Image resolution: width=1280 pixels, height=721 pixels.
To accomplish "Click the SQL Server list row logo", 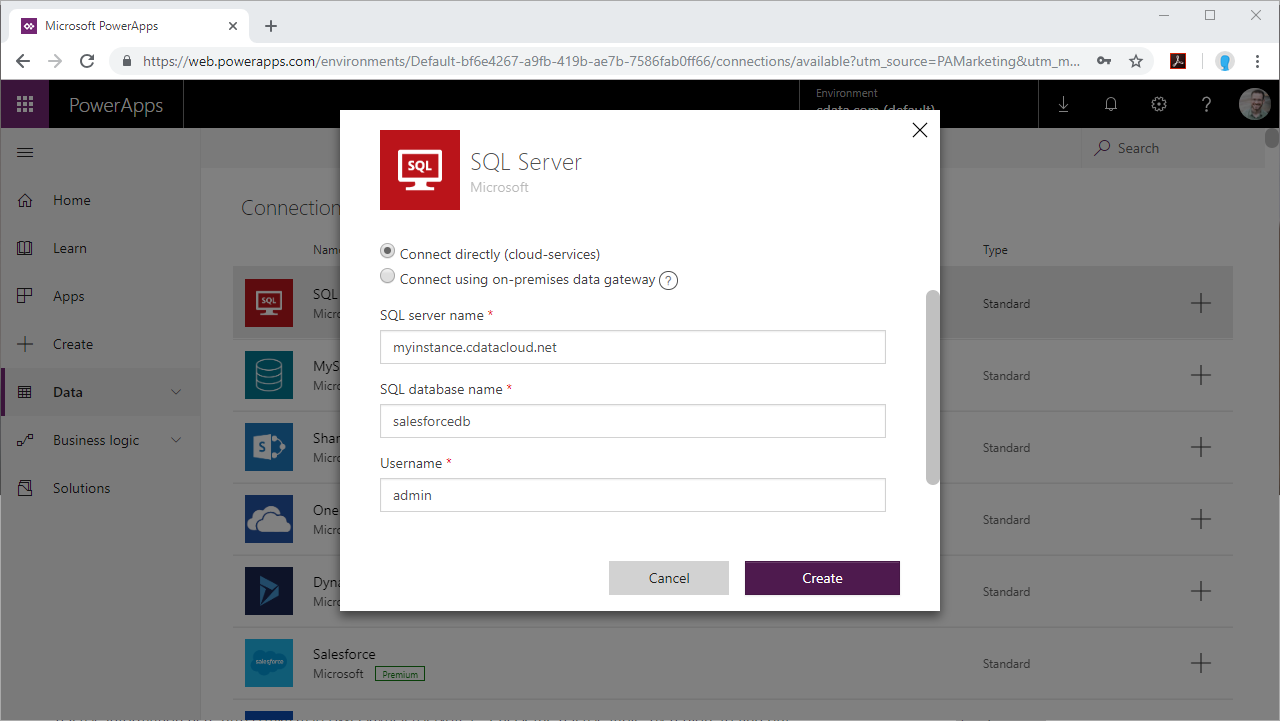I will [x=269, y=303].
